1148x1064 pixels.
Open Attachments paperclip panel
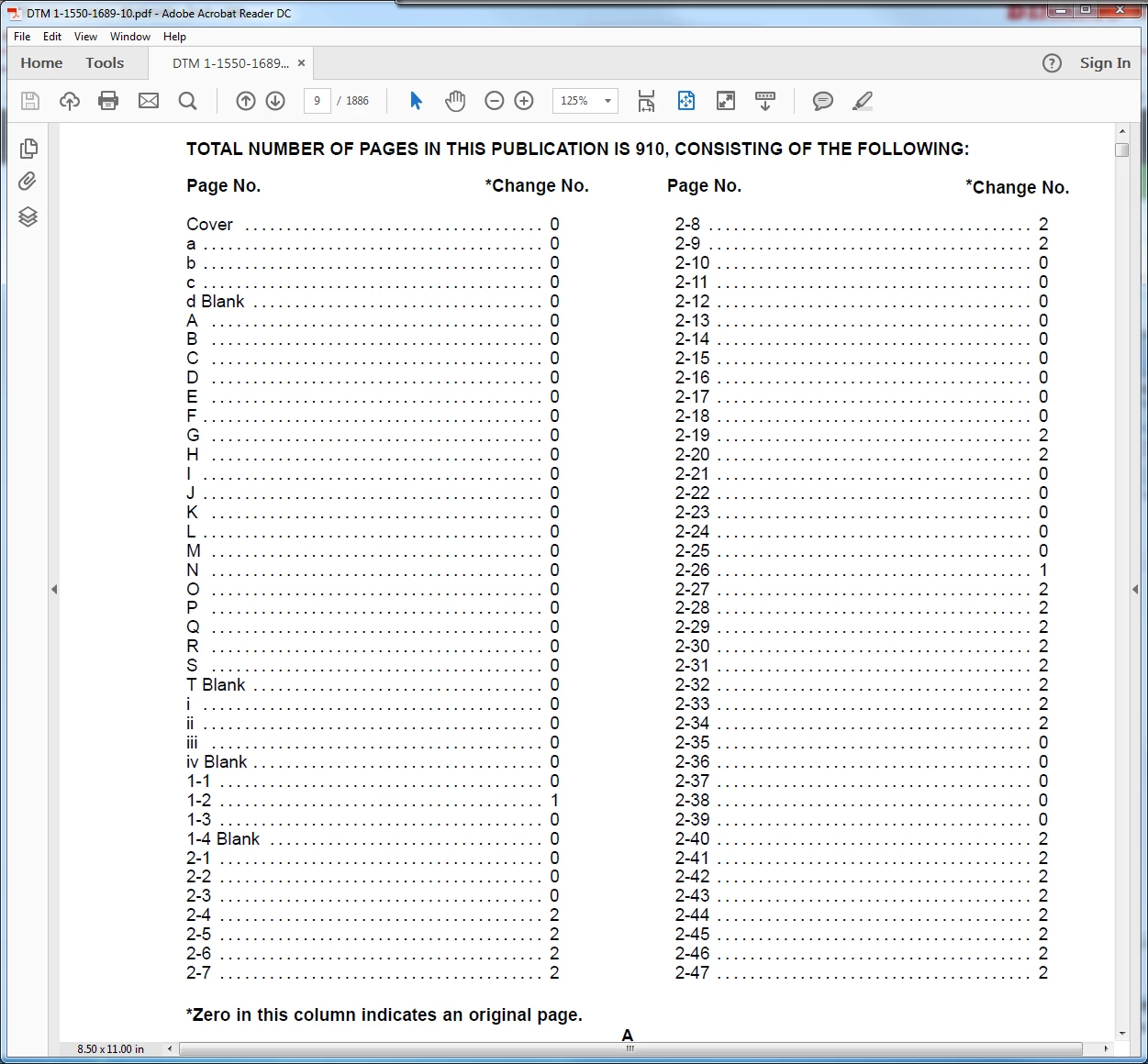(x=28, y=182)
